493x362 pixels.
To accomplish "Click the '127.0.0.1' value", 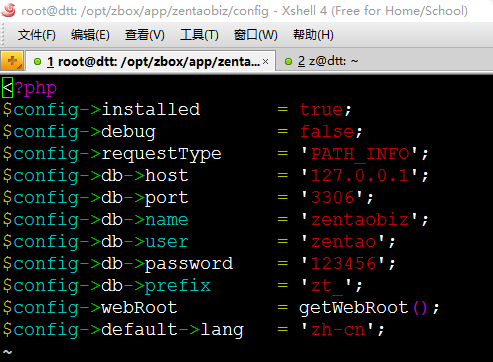I will [x=360, y=175].
